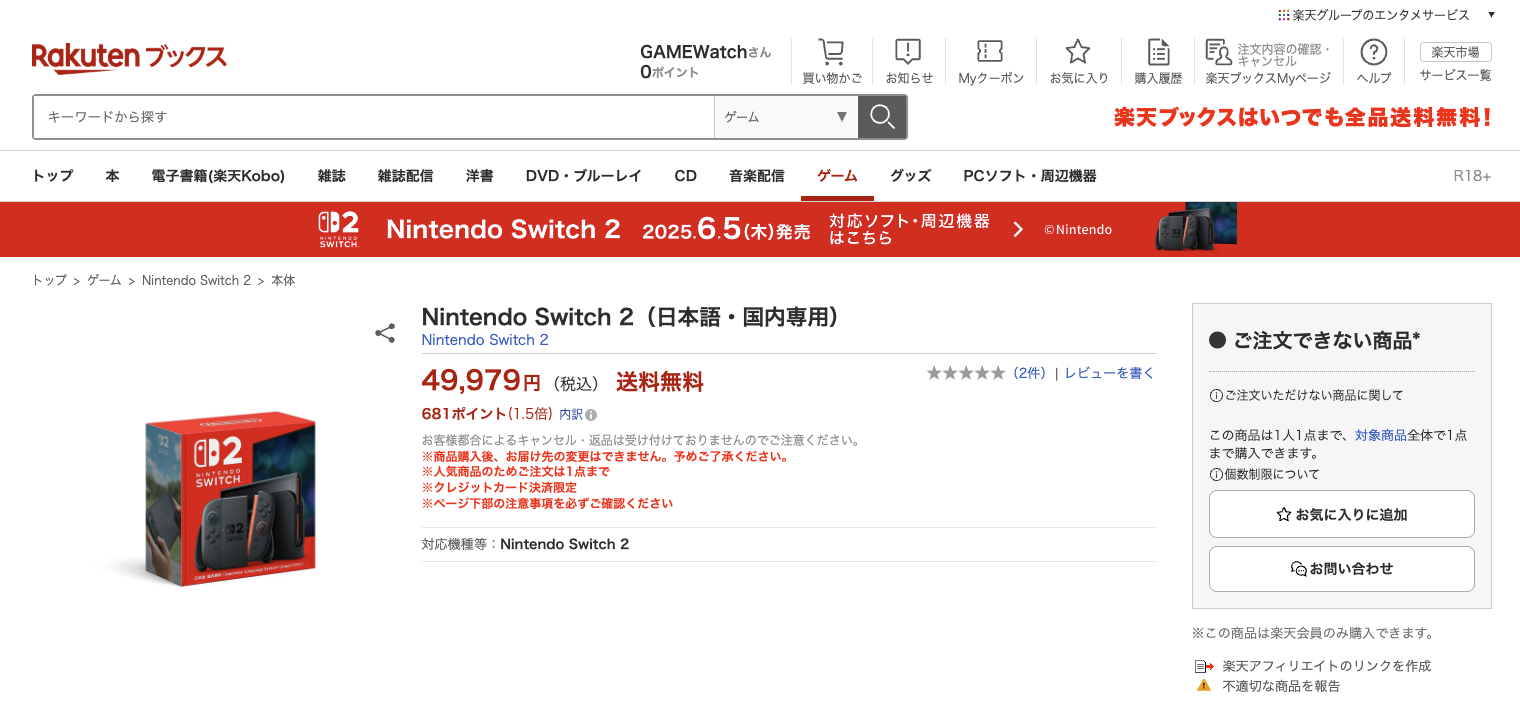The width and height of the screenshot is (1520, 709).
Task: Open 購入履歴 purchase history
Action: click(1157, 60)
